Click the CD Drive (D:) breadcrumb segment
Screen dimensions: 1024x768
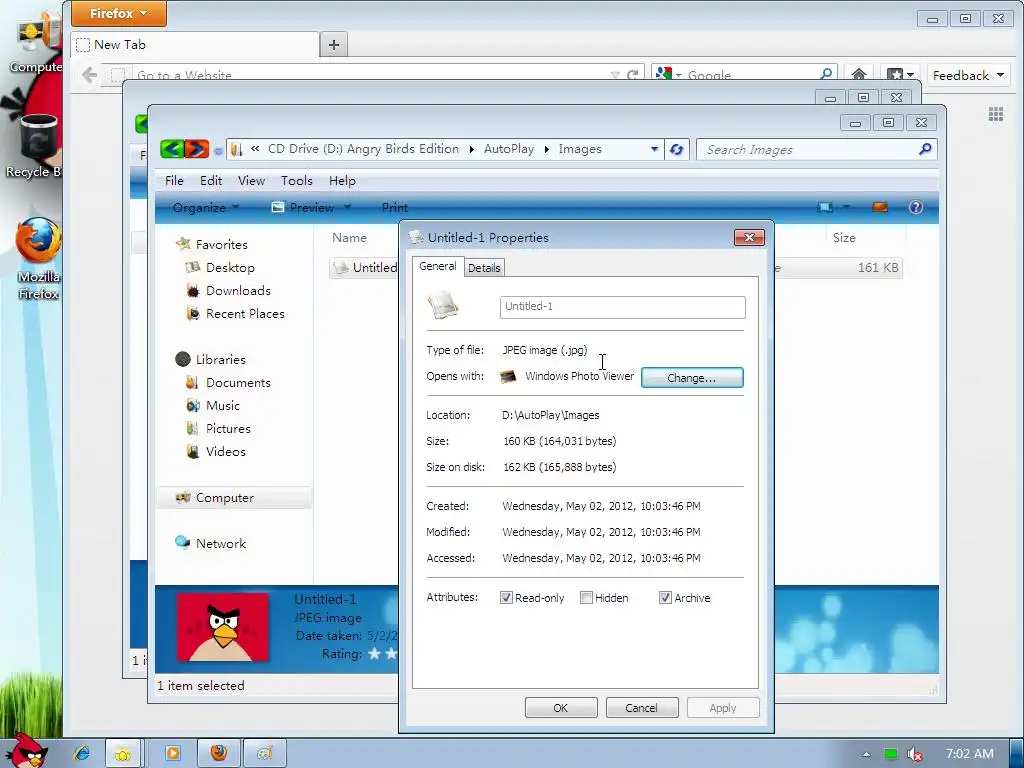(x=363, y=149)
